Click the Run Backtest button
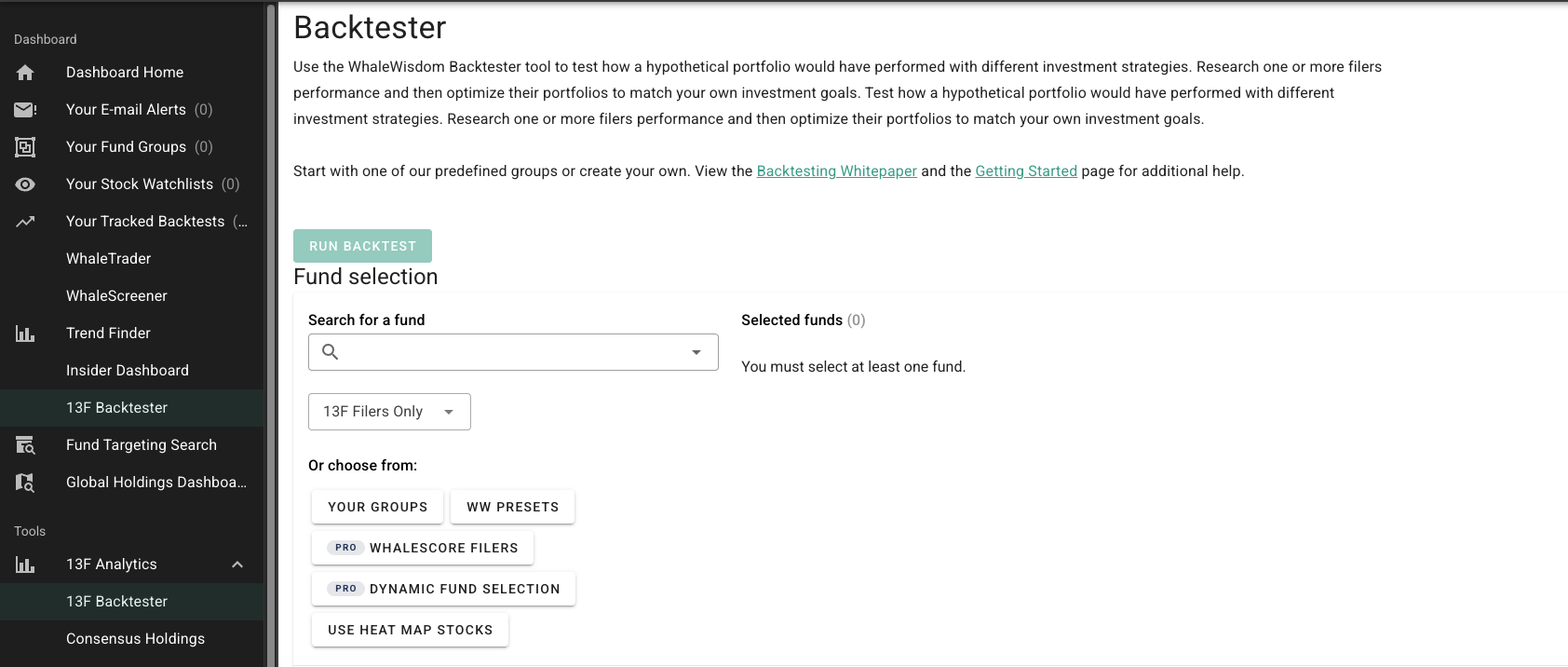 tap(362, 246)
